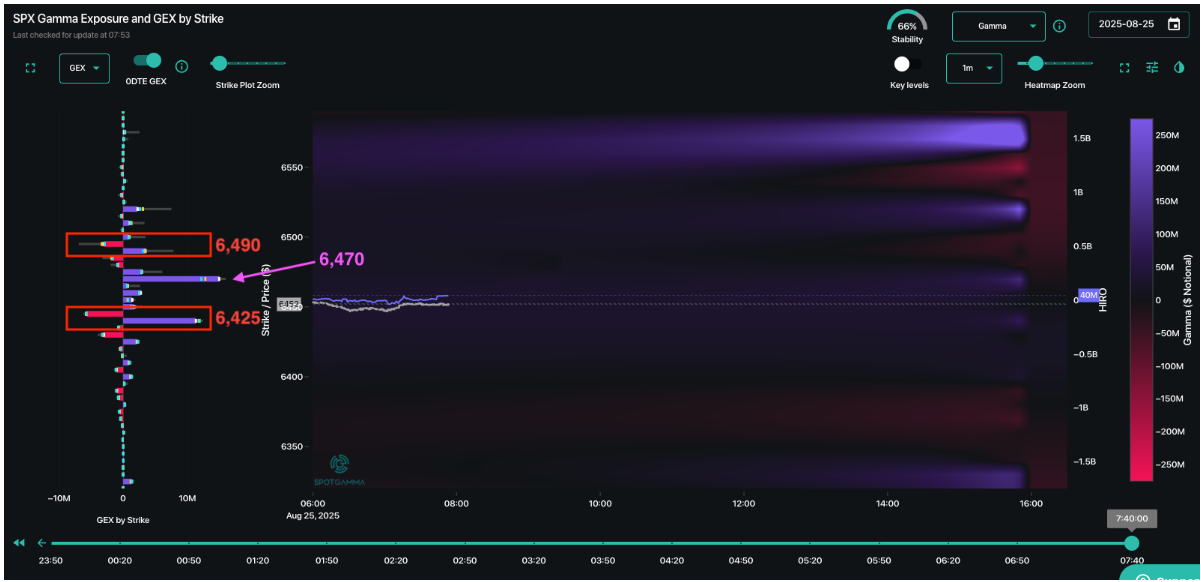1201x582 pixels.
Task: Click the current price label on strike axis
Action: click(x=290, y=303)
